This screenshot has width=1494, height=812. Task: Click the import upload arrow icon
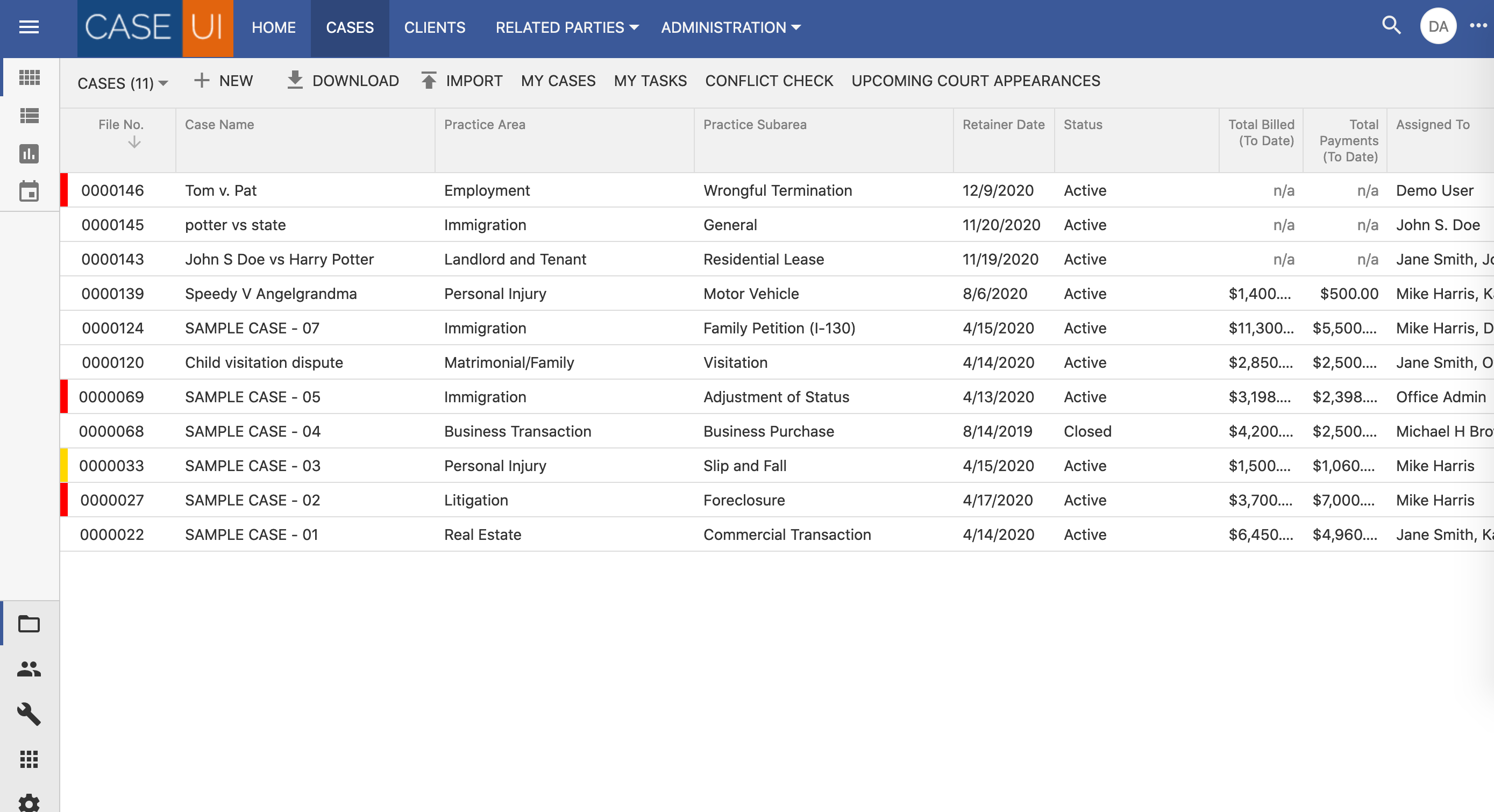point(429,80)
